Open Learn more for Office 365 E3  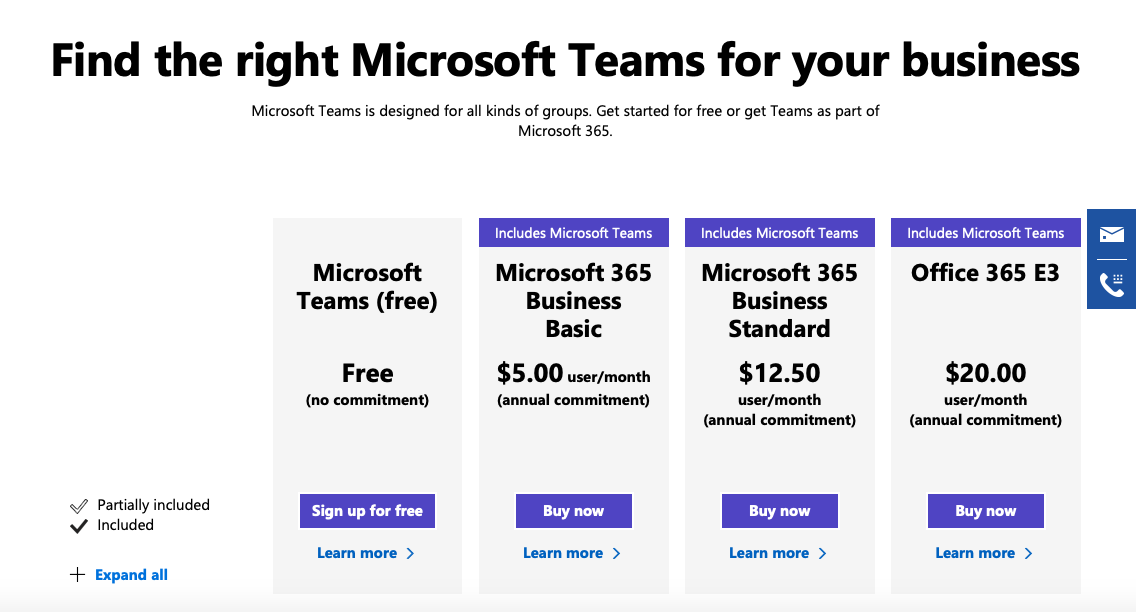pos(975,553)
